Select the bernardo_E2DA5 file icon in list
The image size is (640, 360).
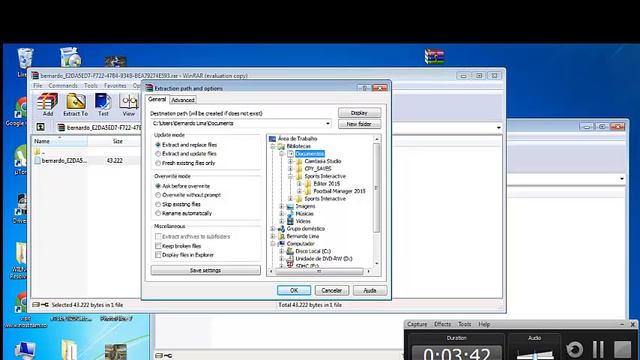(38, 161)
